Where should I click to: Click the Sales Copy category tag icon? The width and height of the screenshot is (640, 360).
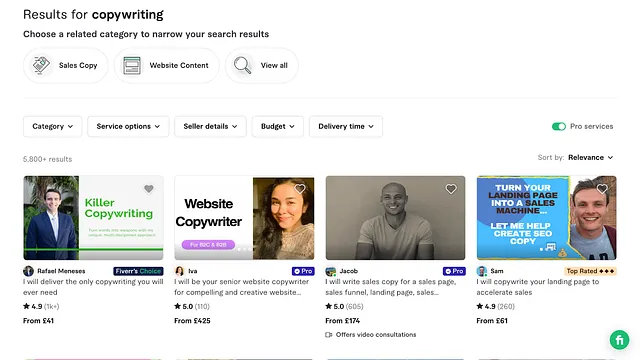click(x=41, y=65)
